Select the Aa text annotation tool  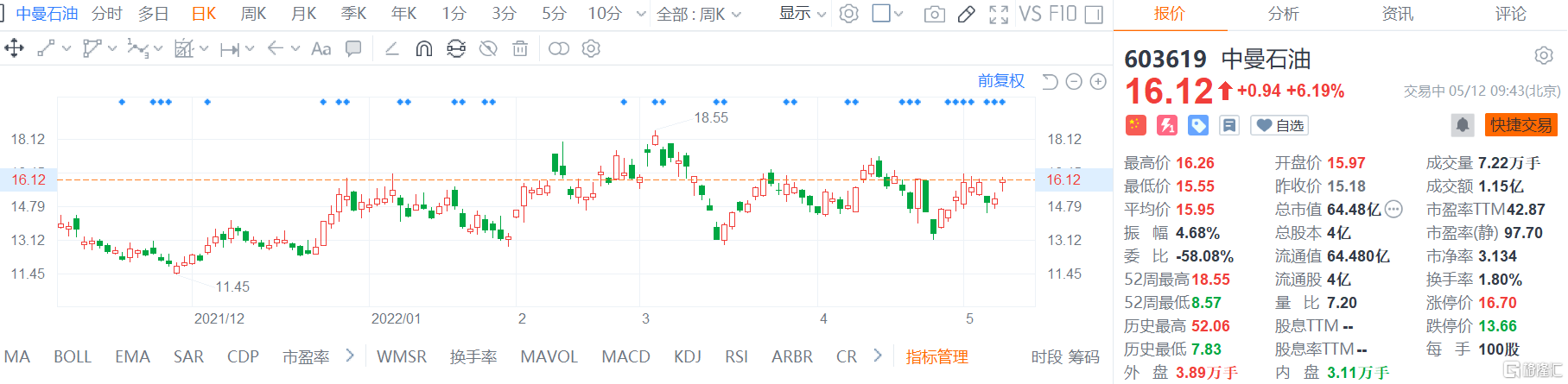point(321,49)
